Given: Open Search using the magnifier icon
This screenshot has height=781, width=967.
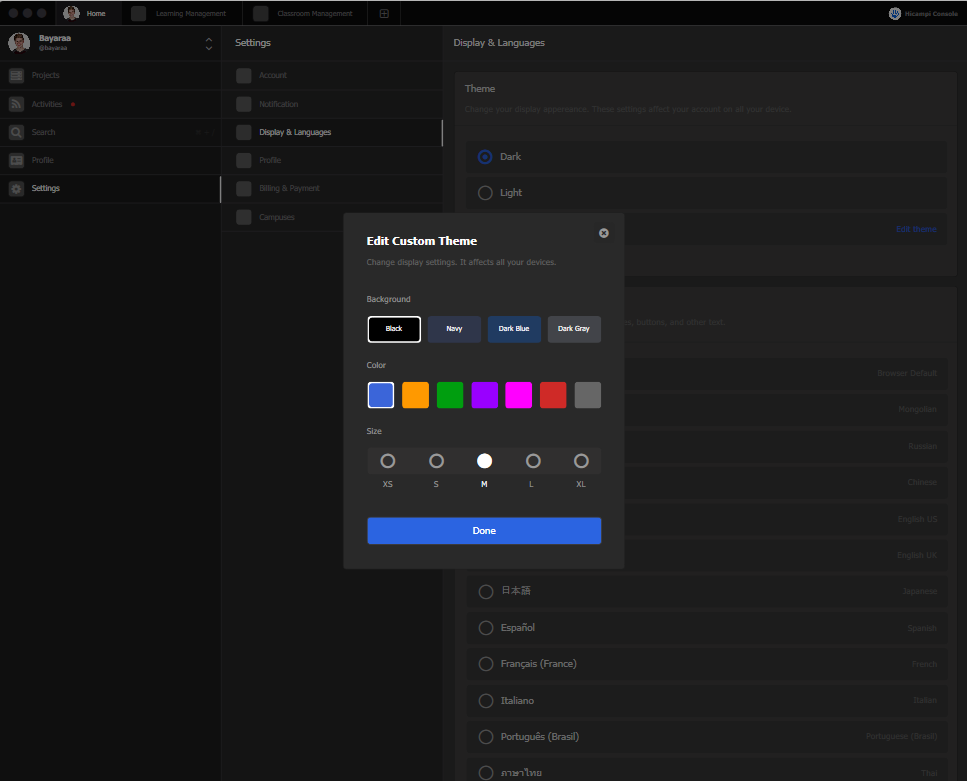Looking at the screenshot, I should click(x=16, y=131).
